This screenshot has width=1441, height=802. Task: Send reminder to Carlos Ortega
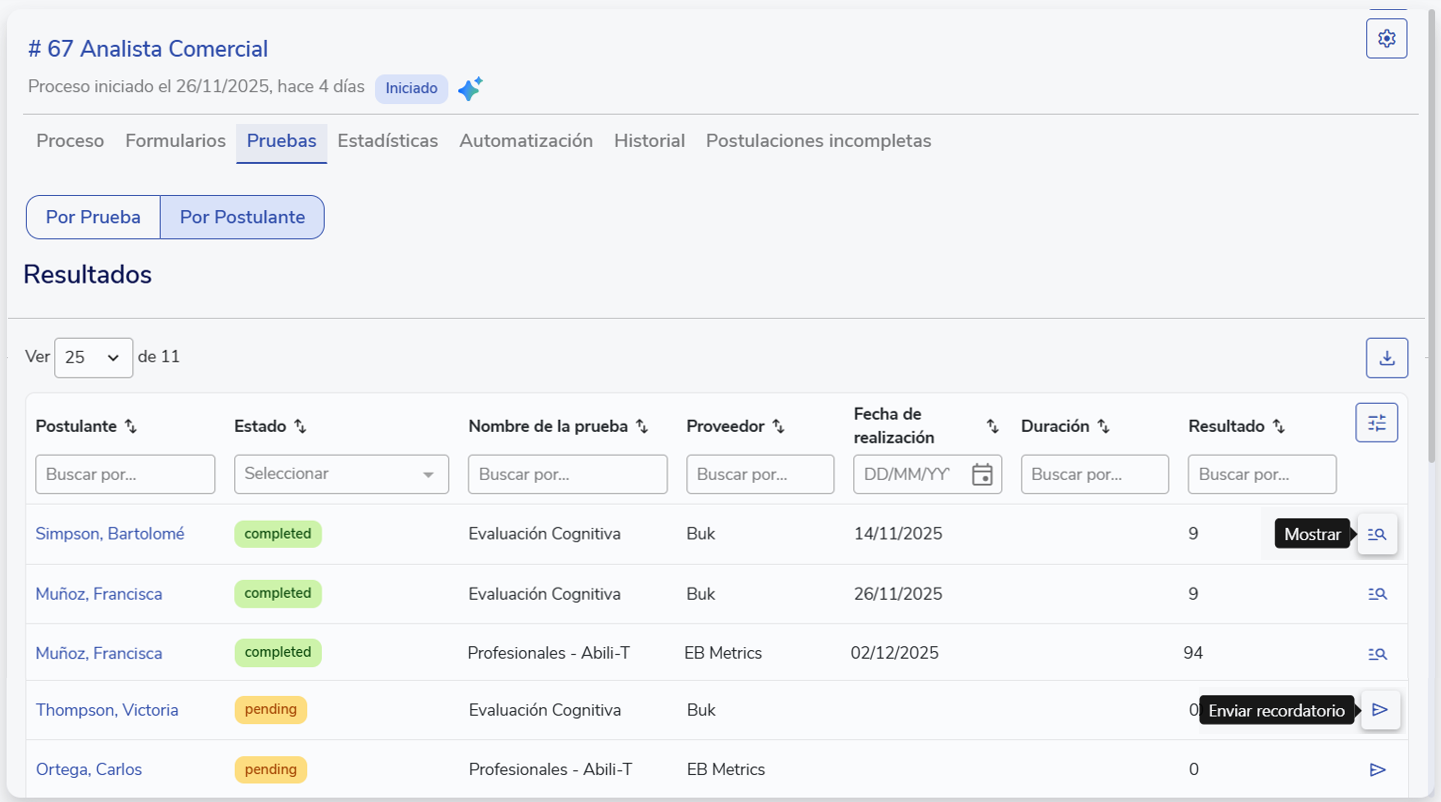(1377, 770)
